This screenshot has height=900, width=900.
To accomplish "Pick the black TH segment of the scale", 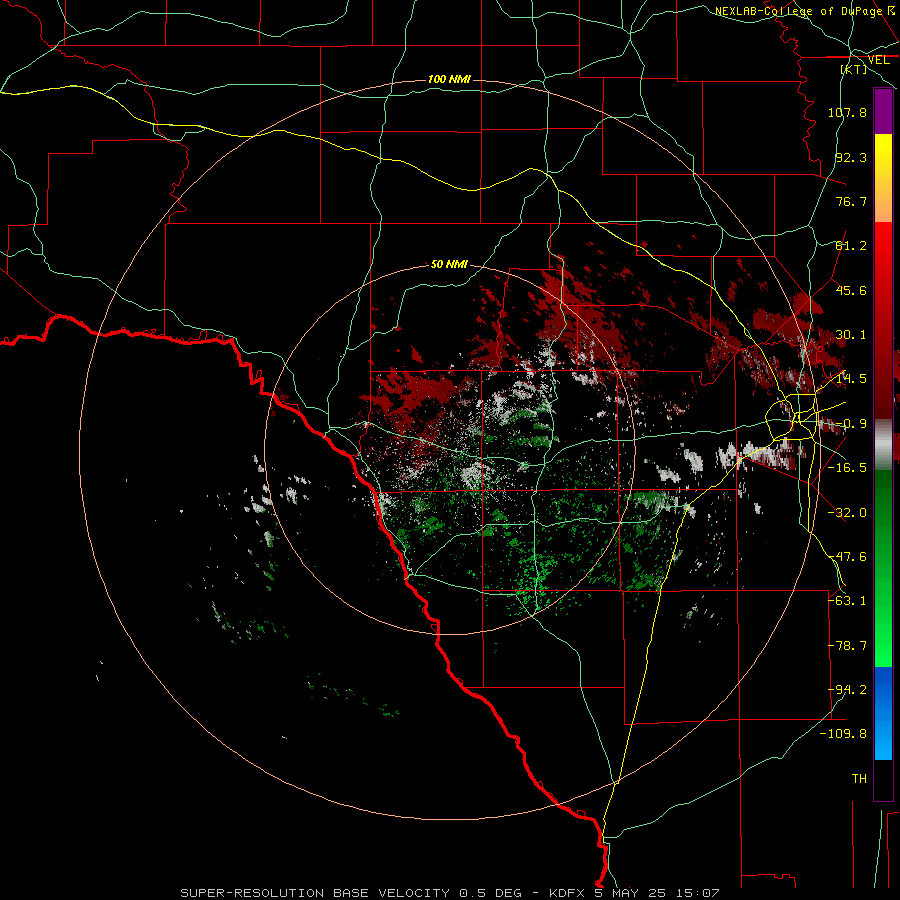I will click(x=883, y=779).
